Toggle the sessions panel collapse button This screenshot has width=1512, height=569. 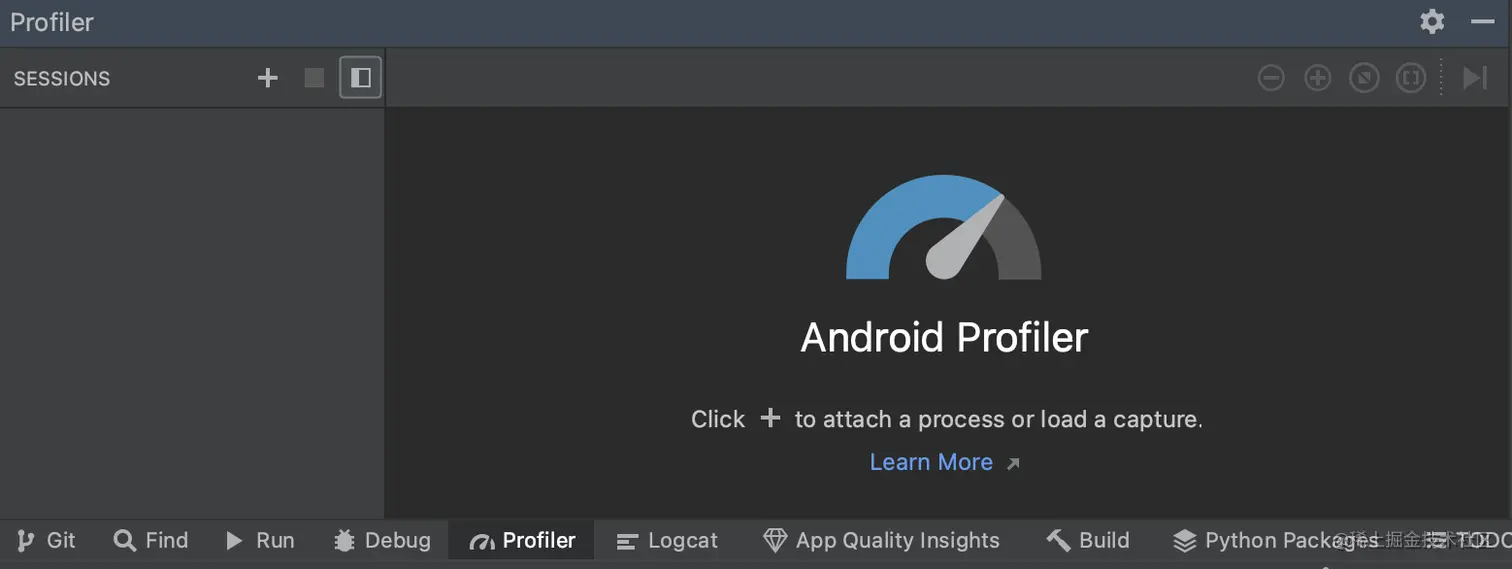point(360,78)
